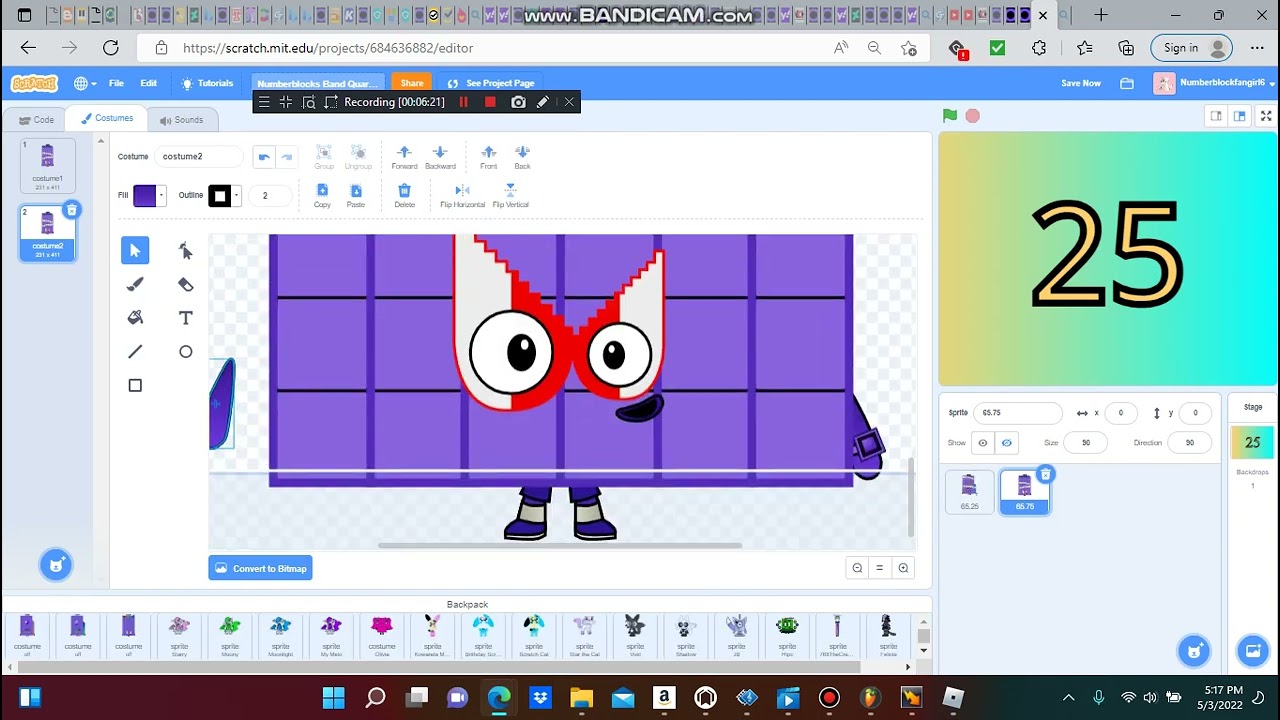The image size is (1280, 720).
Task: Zoom in the paint canvas
Action: coord(903,568)
